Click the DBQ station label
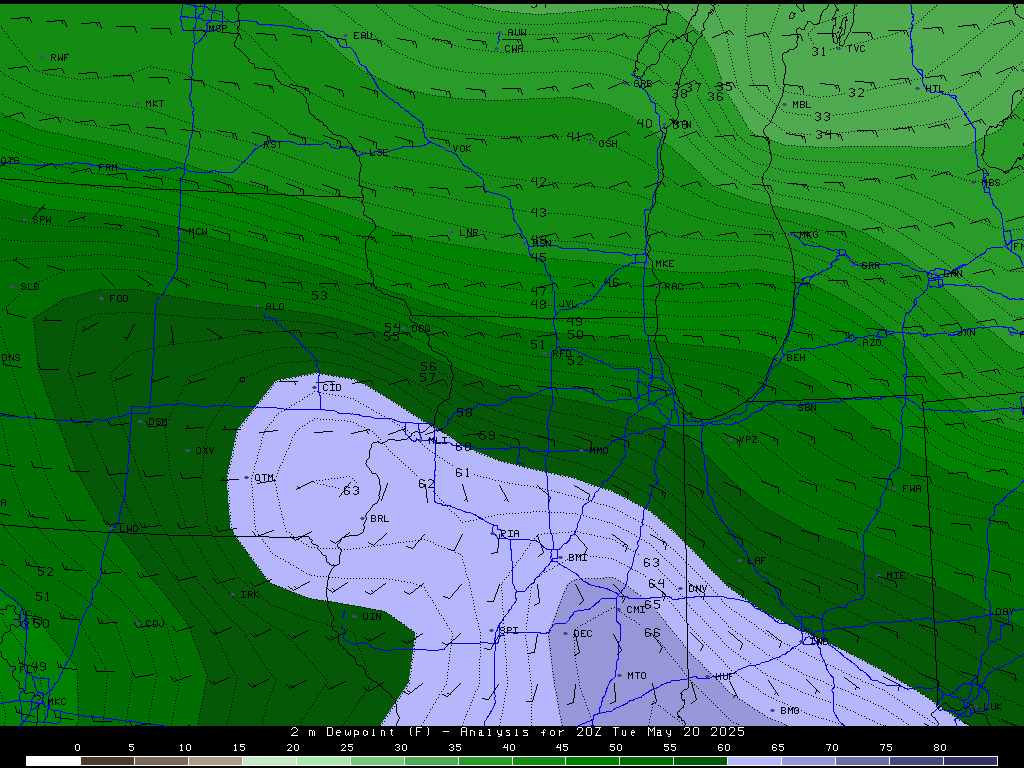Image resolution: width=1024 pixels, height=768 pixels. (x=421, y=328)
